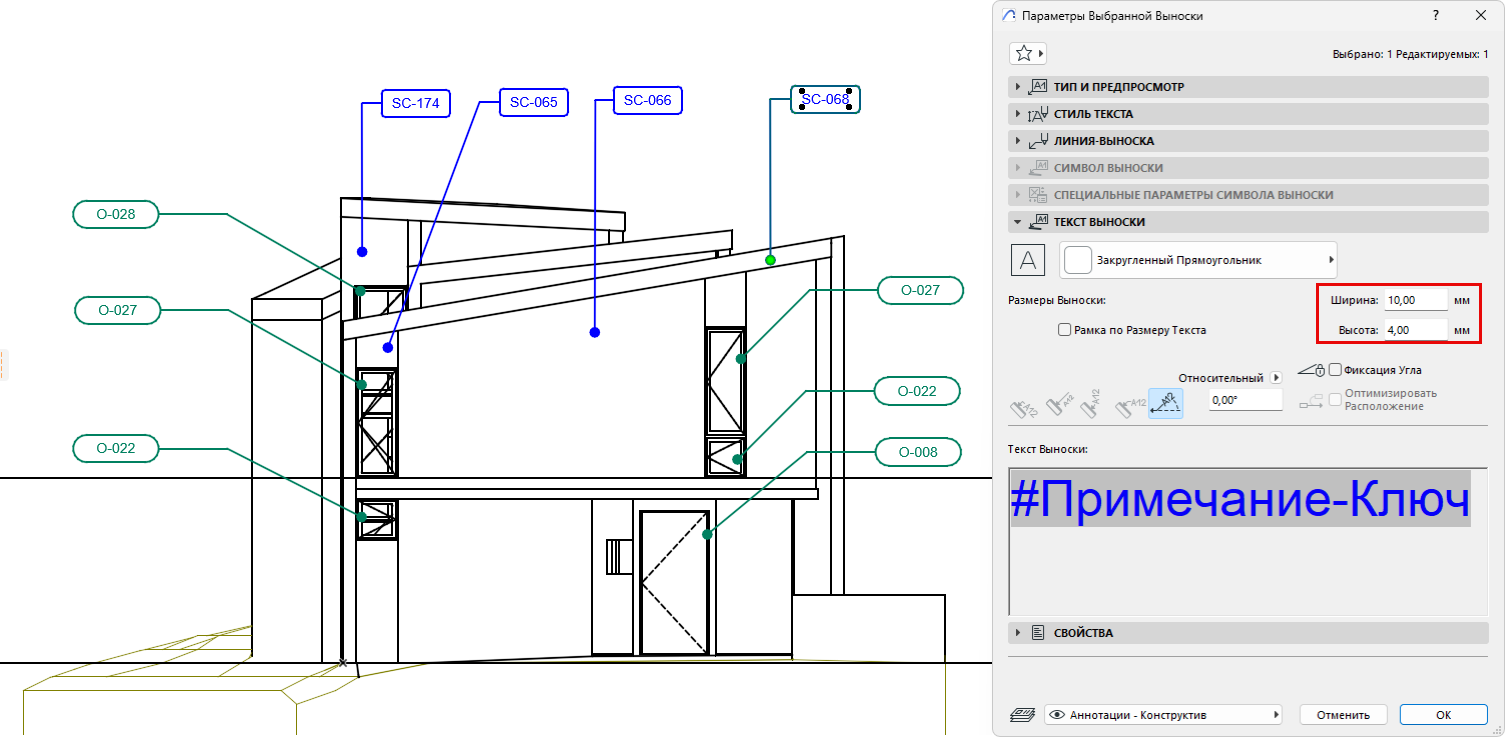Screen dimensions: 1505x737
Task: Click the Label Text section icon
Action: pos(1038,222)
